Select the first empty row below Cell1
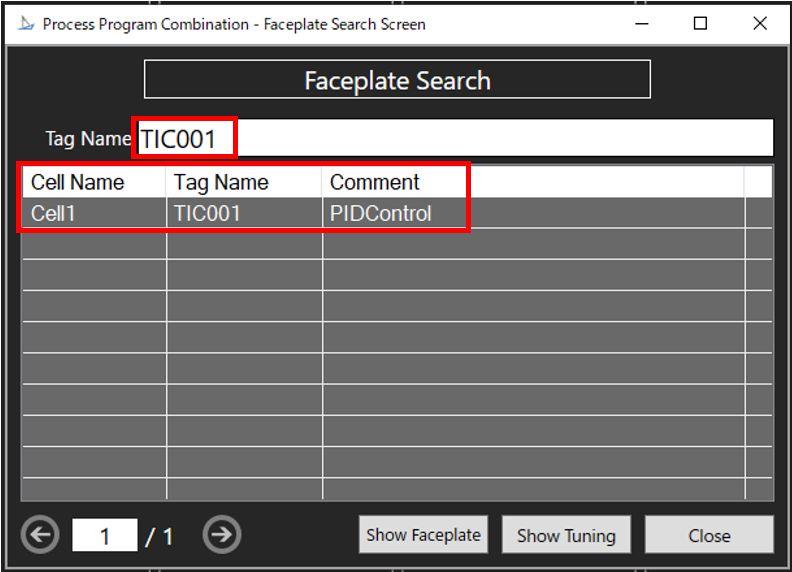792x572 pixels. 382,244
